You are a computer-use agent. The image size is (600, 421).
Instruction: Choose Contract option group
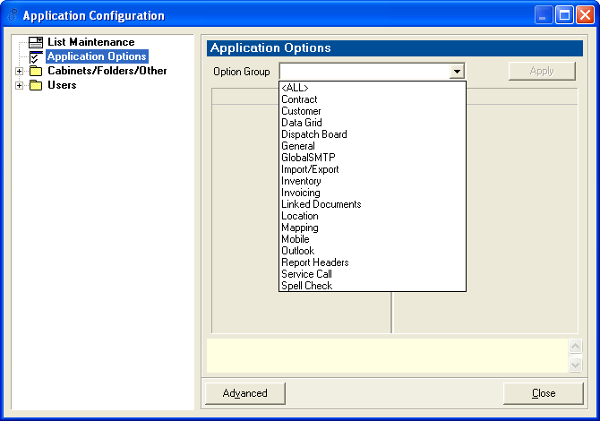pyautogui.click(x=372, y=100)
